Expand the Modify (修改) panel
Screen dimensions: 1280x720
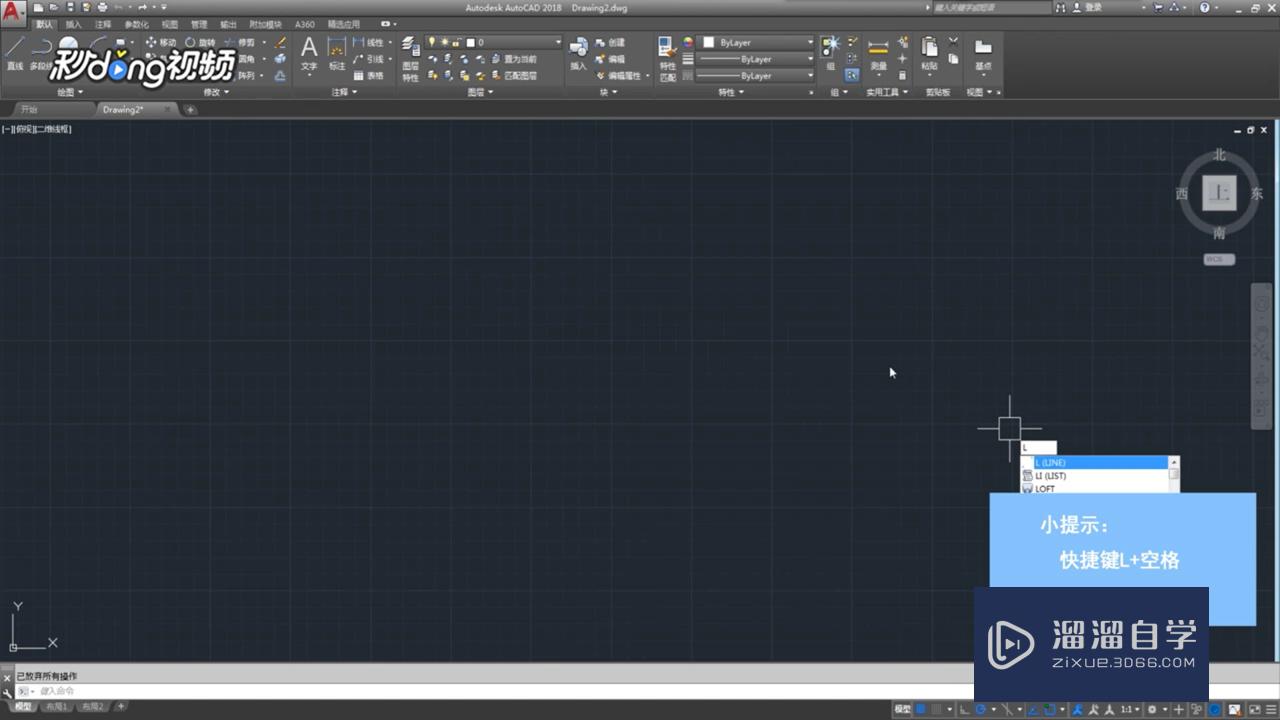click(217, 92)
